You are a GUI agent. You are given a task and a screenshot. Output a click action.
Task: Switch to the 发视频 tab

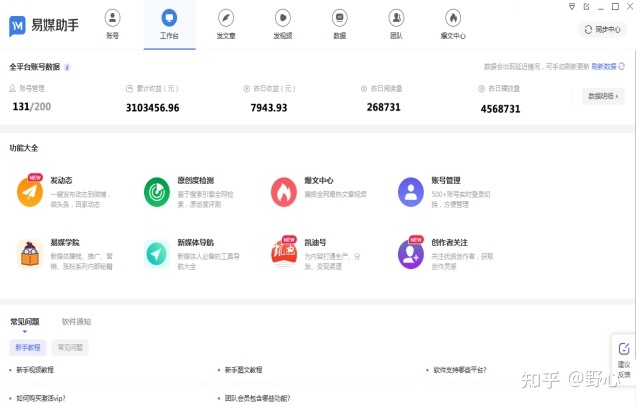283,24
